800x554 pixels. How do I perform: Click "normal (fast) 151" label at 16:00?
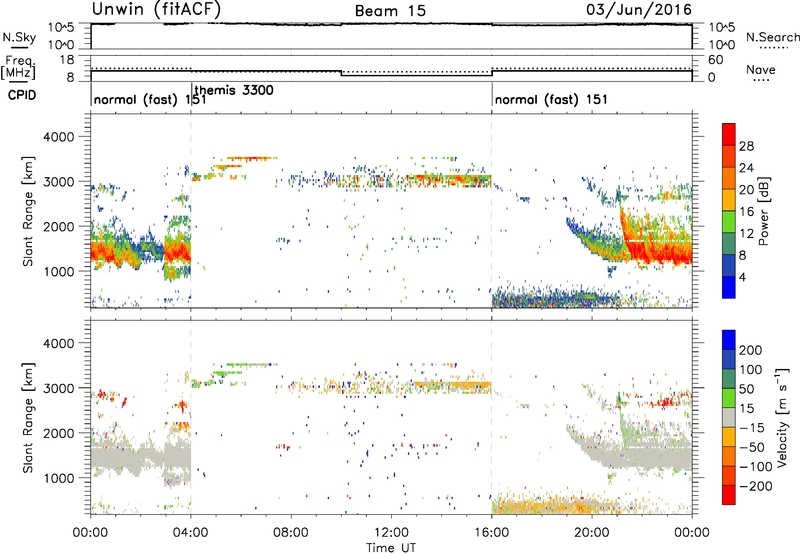(x=551, y=99)
